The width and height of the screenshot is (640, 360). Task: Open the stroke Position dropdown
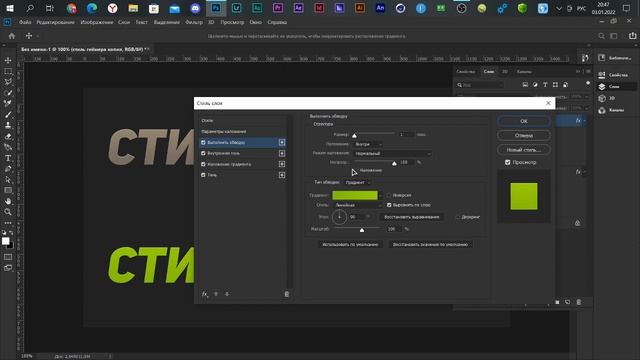click(368, 144)
